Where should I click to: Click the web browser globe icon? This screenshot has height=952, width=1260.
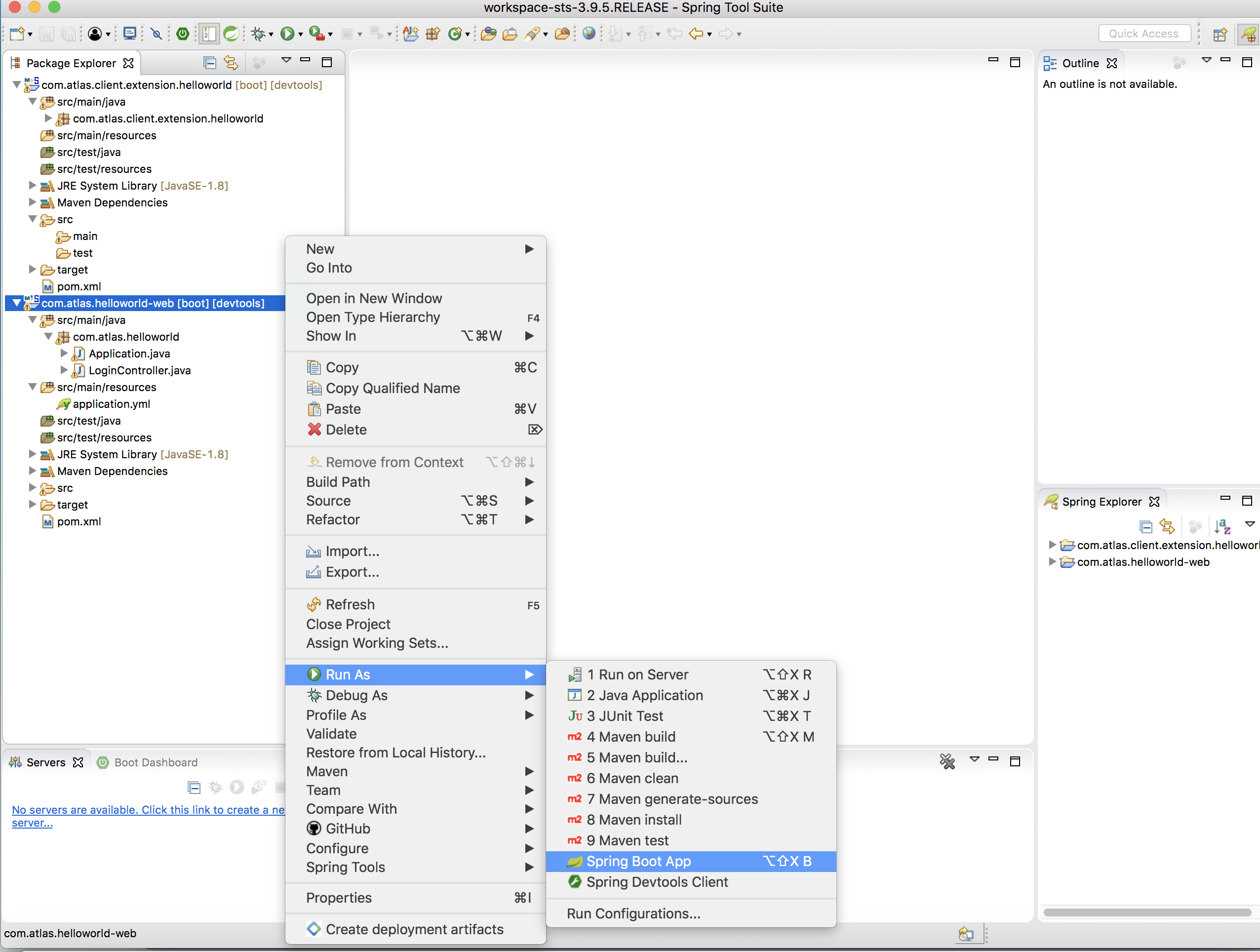(589, 34)
